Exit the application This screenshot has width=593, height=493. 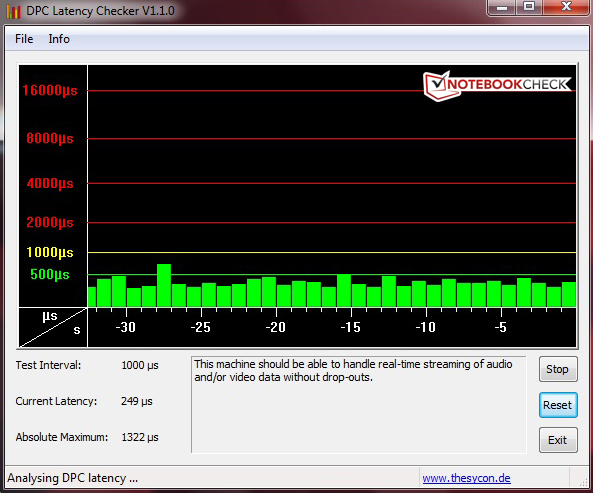558,440
